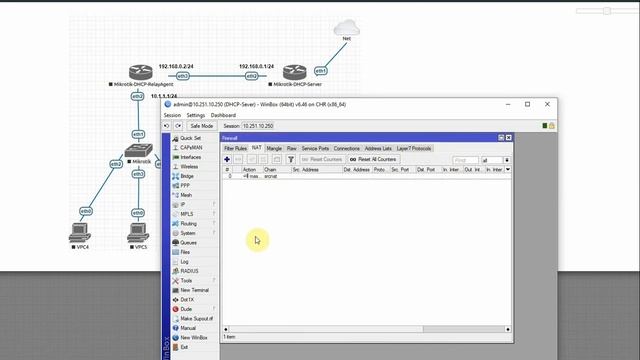Select the Mikrotik-DHCP-Server router in the diagram

pos(295,73)
